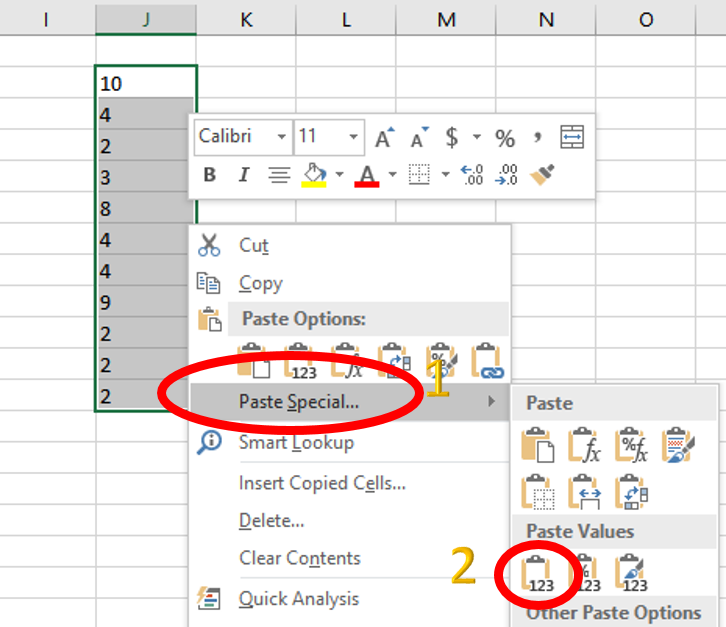The width and height of the screenshot is (726, 627).
Task: Expand the Borders dropdown arrow
Action: tap(444, 175)
